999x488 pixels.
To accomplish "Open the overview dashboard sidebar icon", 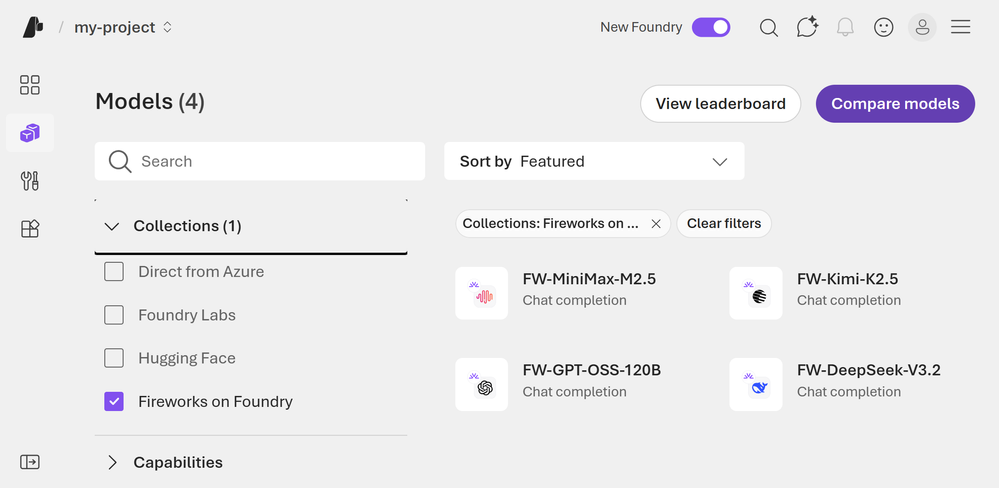I will (30, 85).
